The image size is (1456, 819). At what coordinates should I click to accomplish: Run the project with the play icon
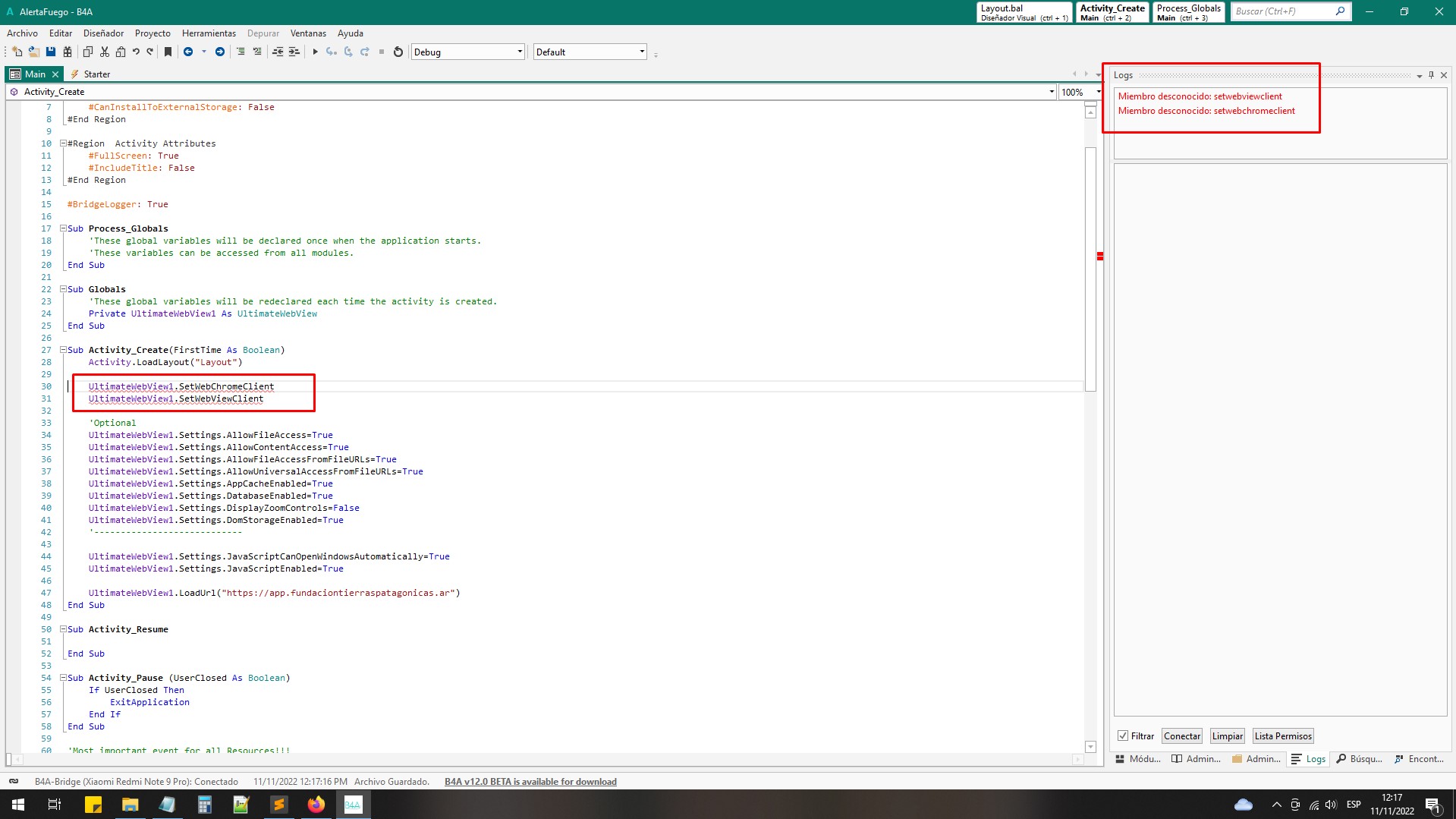315,52
